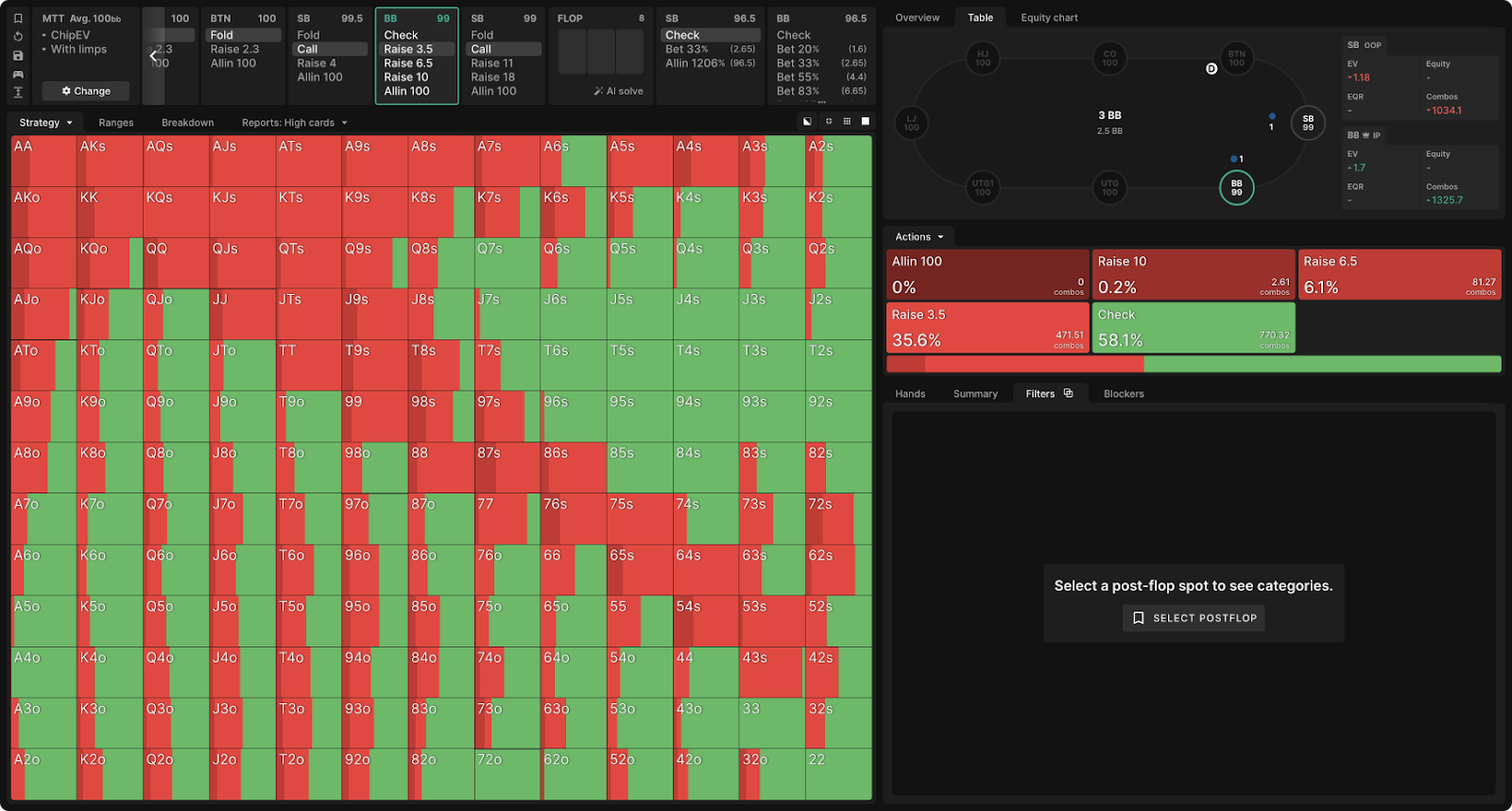
Task: Switch matrix to 3x3 grid view
Action: click(847, 122)
